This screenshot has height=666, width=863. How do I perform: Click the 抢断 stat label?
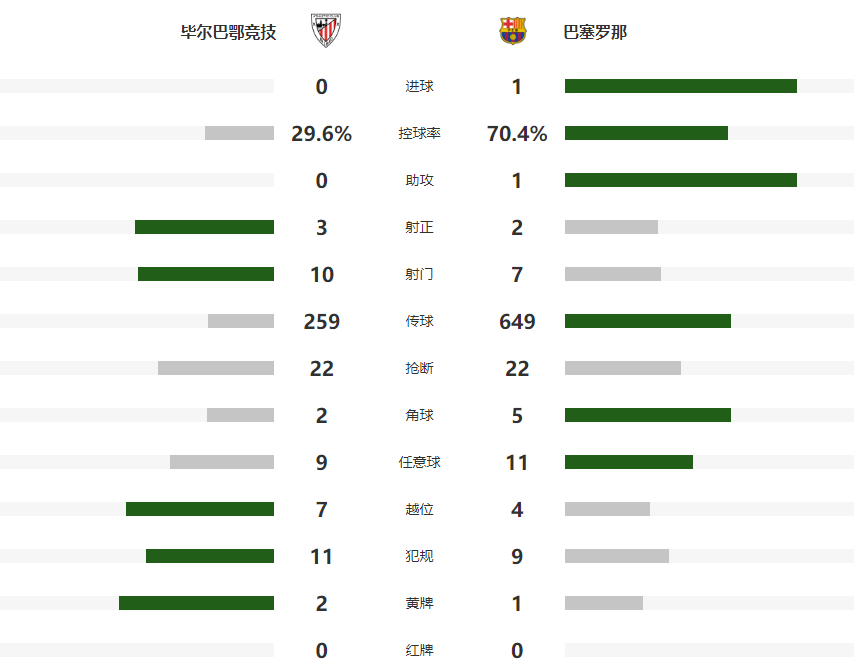(420, 369)
